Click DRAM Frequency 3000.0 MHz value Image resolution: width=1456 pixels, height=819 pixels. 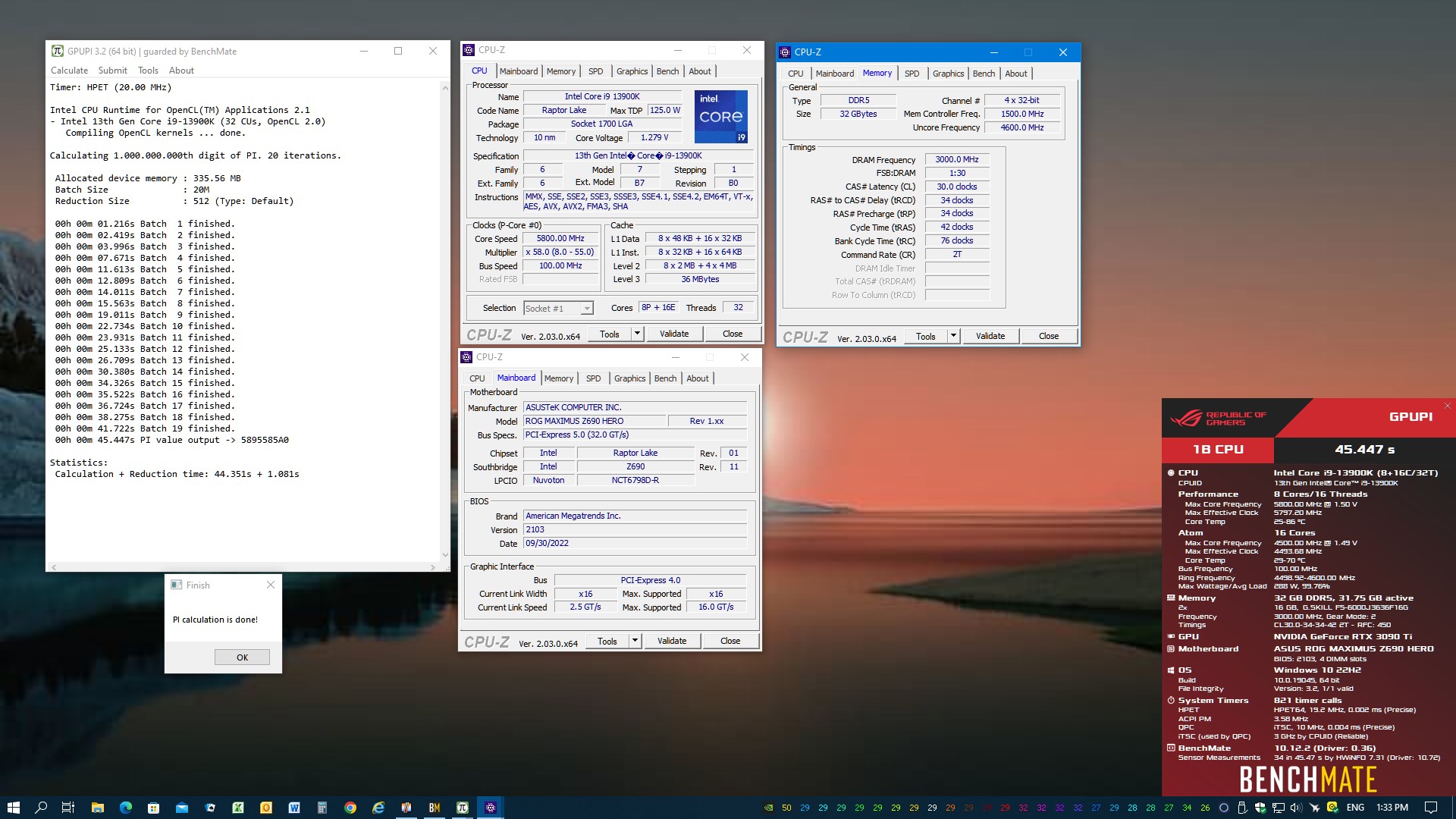pos(957,160)
